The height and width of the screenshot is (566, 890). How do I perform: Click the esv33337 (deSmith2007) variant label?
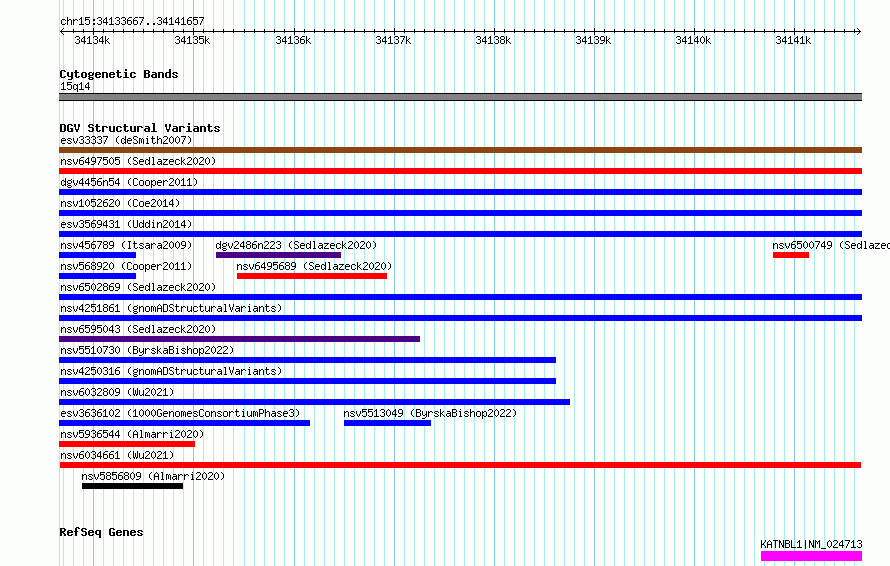click(x=126, y=140)
